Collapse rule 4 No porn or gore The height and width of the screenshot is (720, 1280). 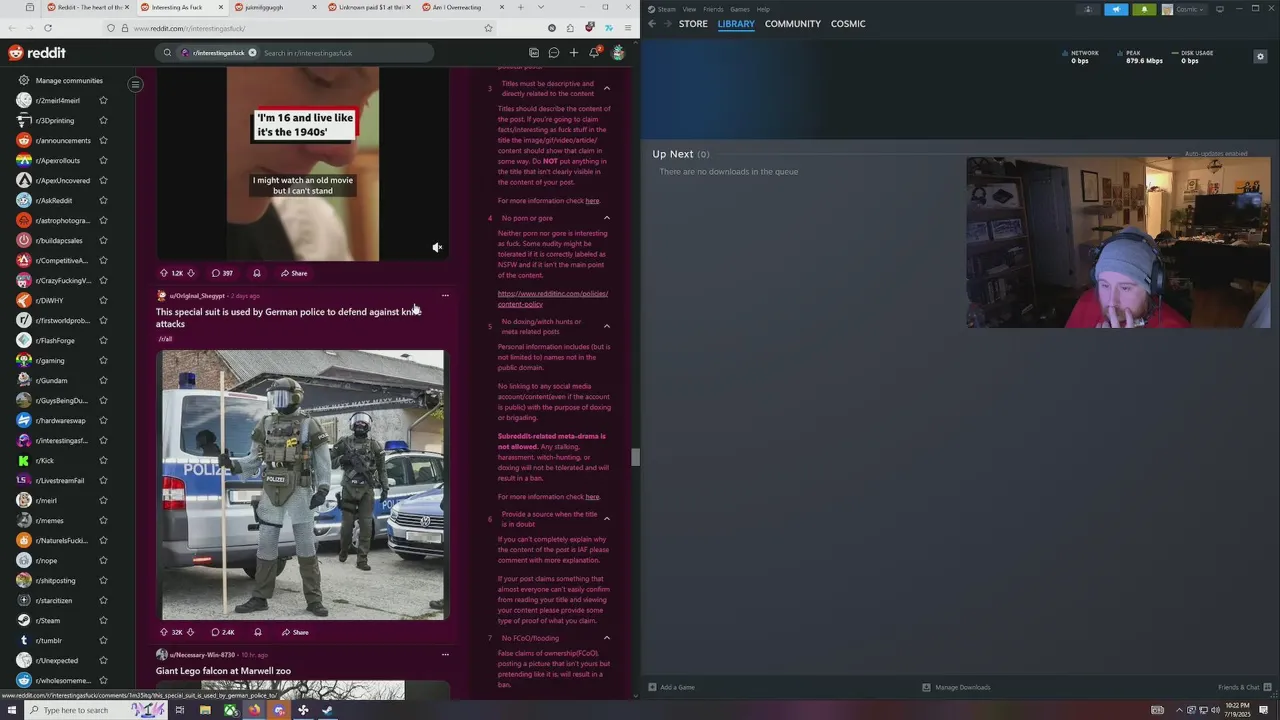(x=606, y=218)
